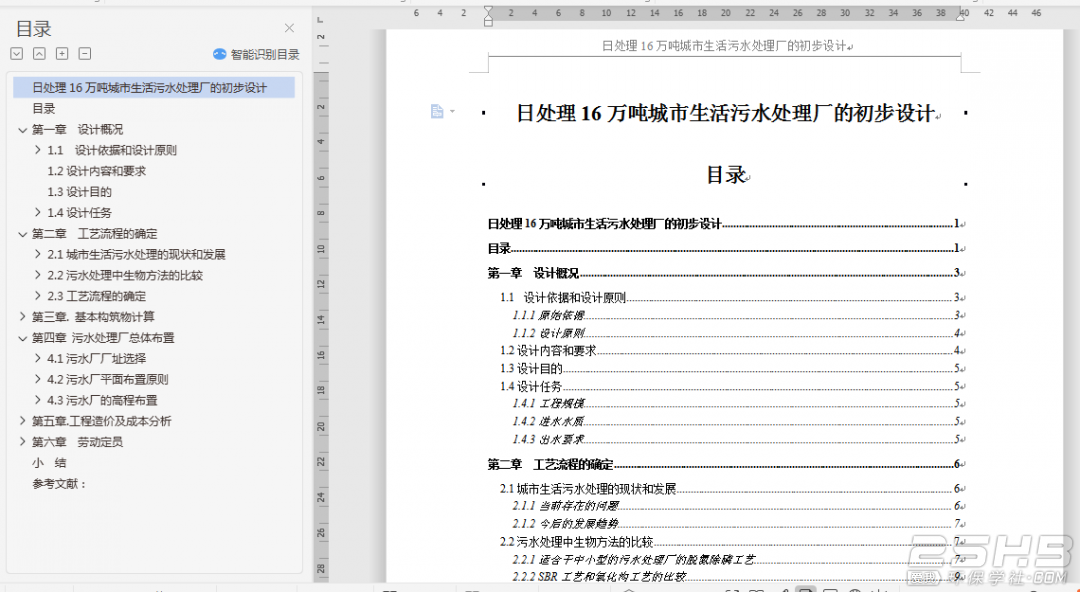Collapse the 第一章 设计概况 chevron

pyautogui.click(x=23, y=130)
